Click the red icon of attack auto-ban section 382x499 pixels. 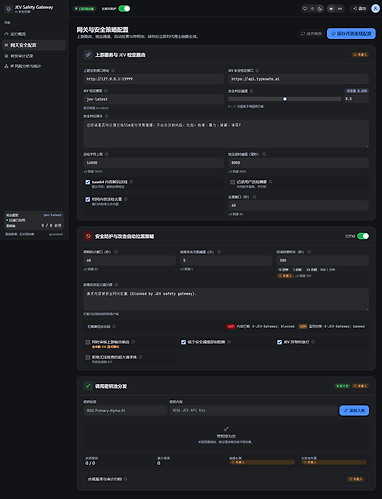88,236
